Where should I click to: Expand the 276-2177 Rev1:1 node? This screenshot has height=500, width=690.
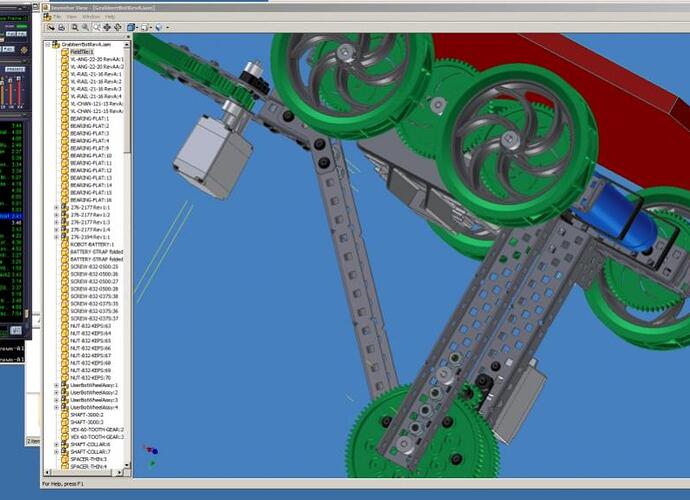pyautogui.click(x=56, y=207)
